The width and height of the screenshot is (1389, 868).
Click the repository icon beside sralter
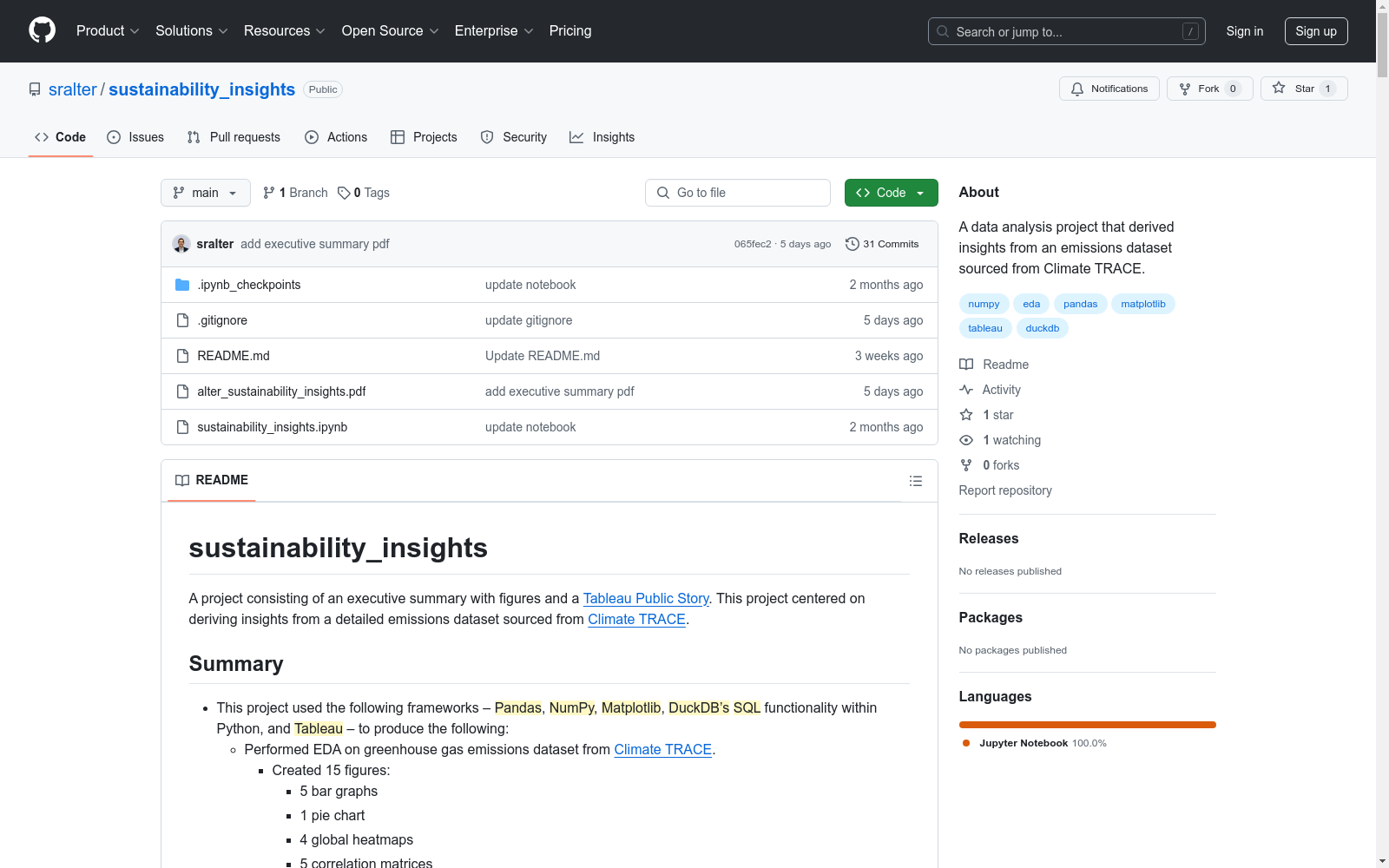pyautogui.click(x=35, y=89)
